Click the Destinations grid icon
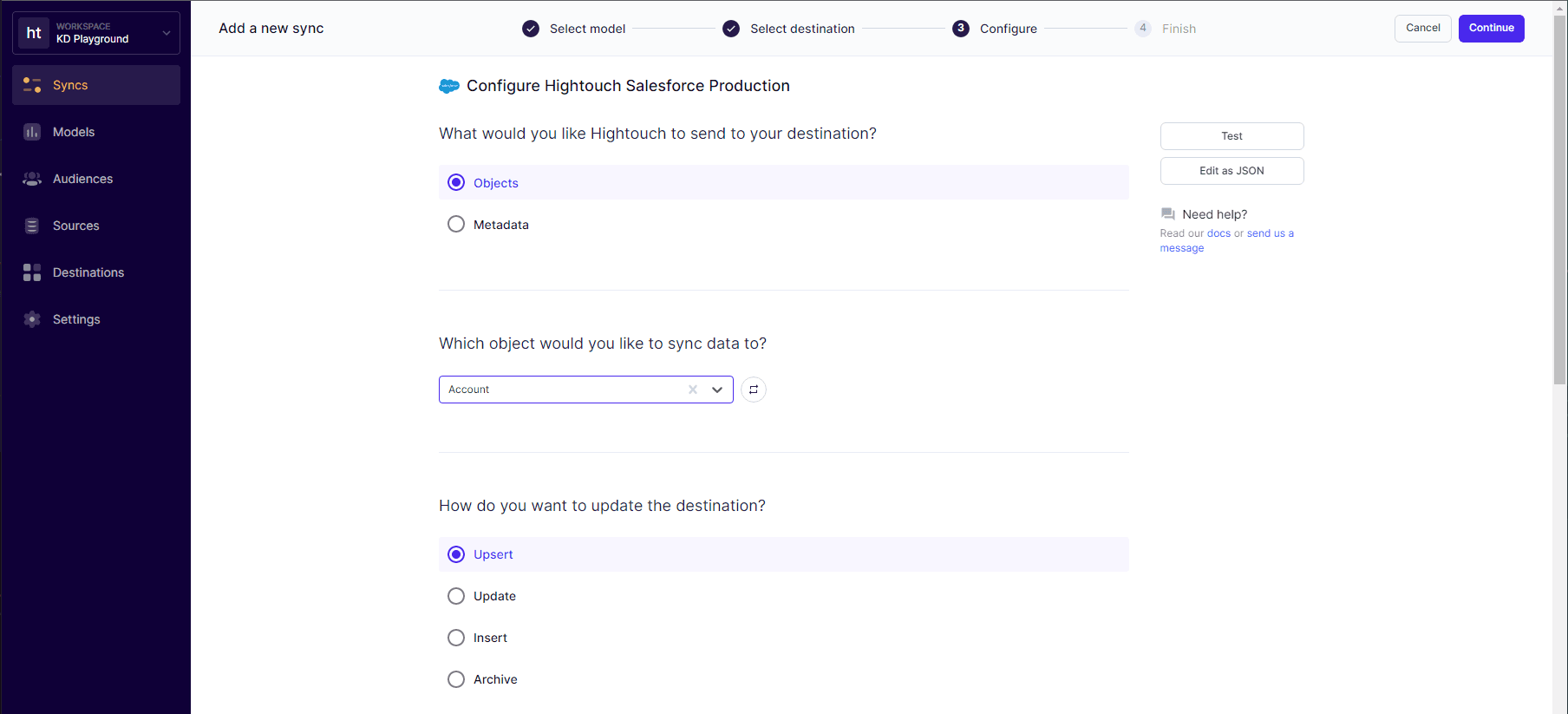 tap(32, 272)
